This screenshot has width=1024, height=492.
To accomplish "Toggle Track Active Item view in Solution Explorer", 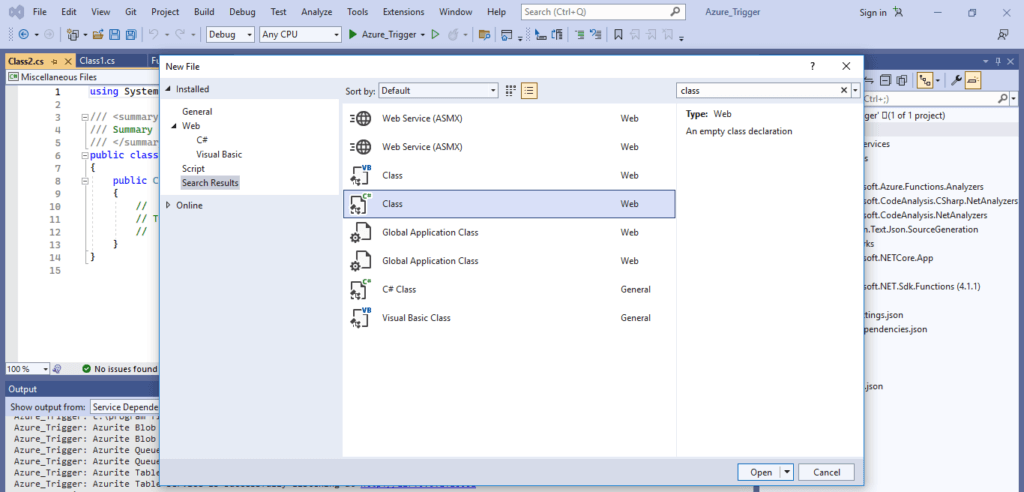I will click(925, 80).
